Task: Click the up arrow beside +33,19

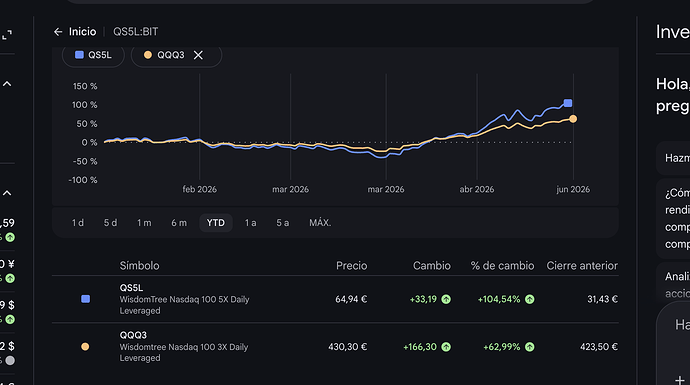Action: tap(446, 299)
